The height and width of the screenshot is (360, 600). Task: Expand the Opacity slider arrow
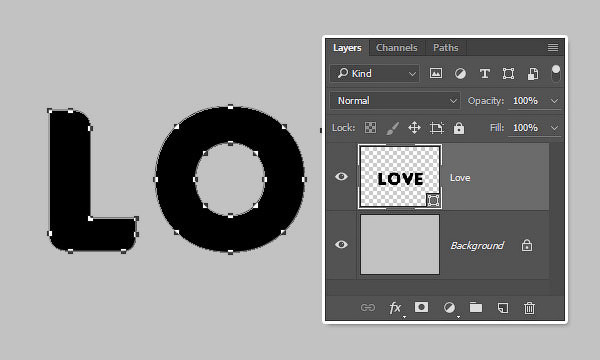coord(554,101)
